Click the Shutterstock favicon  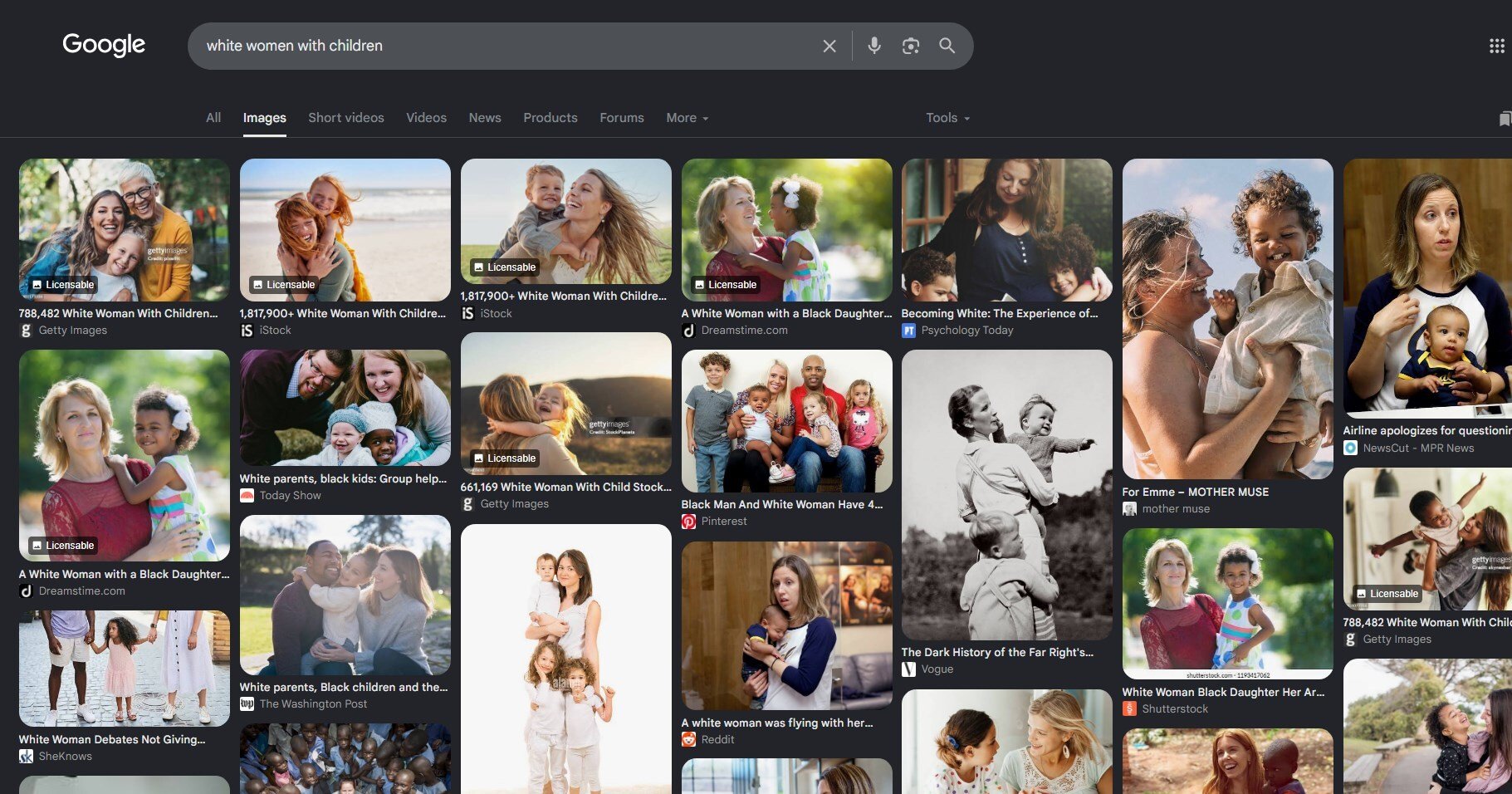[x=1129, y=709]
